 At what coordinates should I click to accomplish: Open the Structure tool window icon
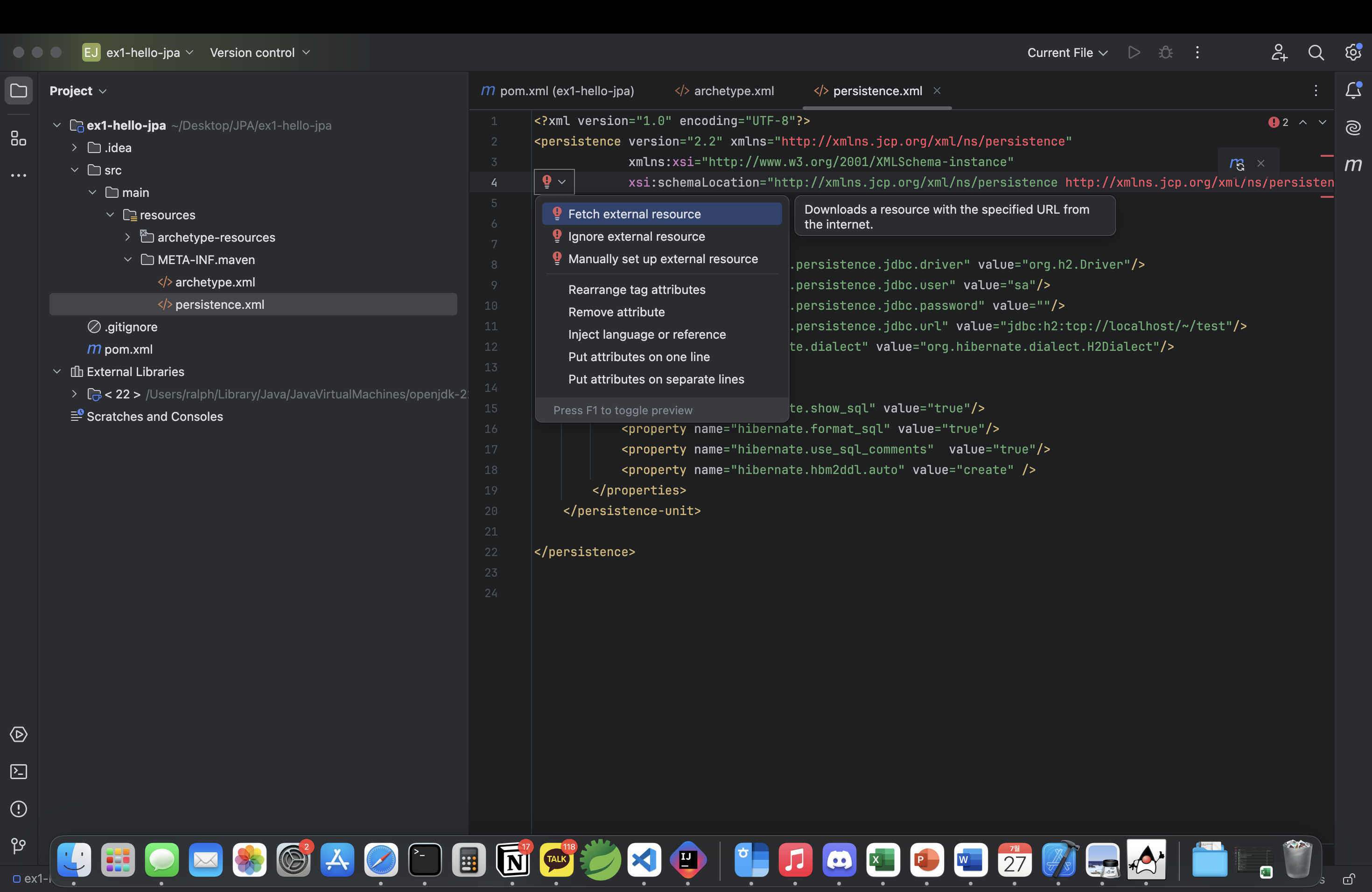[x=19, y=138]
